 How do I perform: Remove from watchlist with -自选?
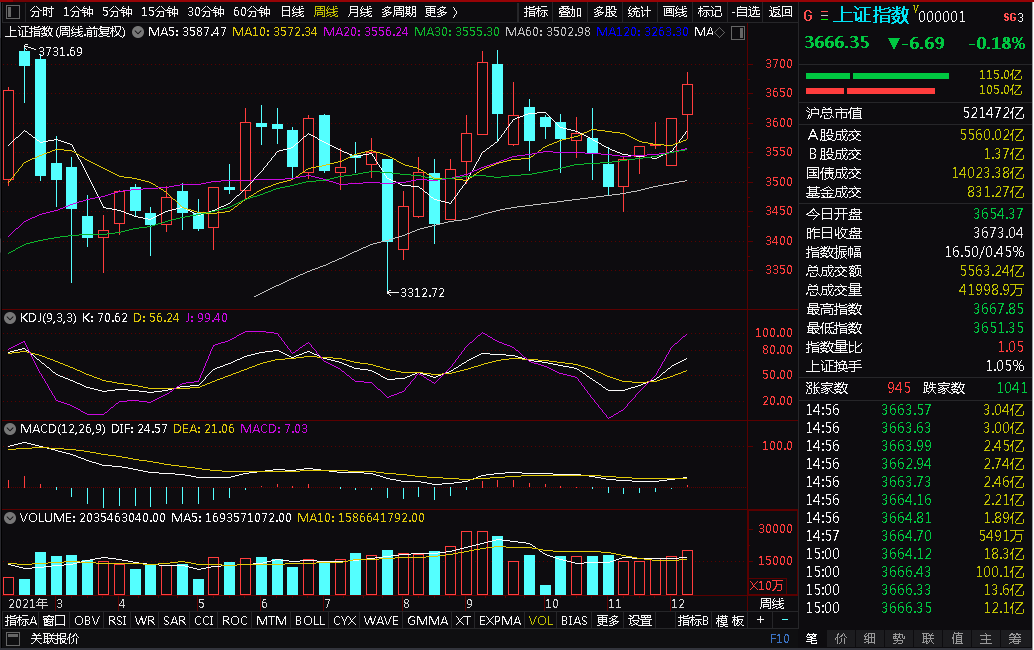pyautogui.click(x=746, y=12)
